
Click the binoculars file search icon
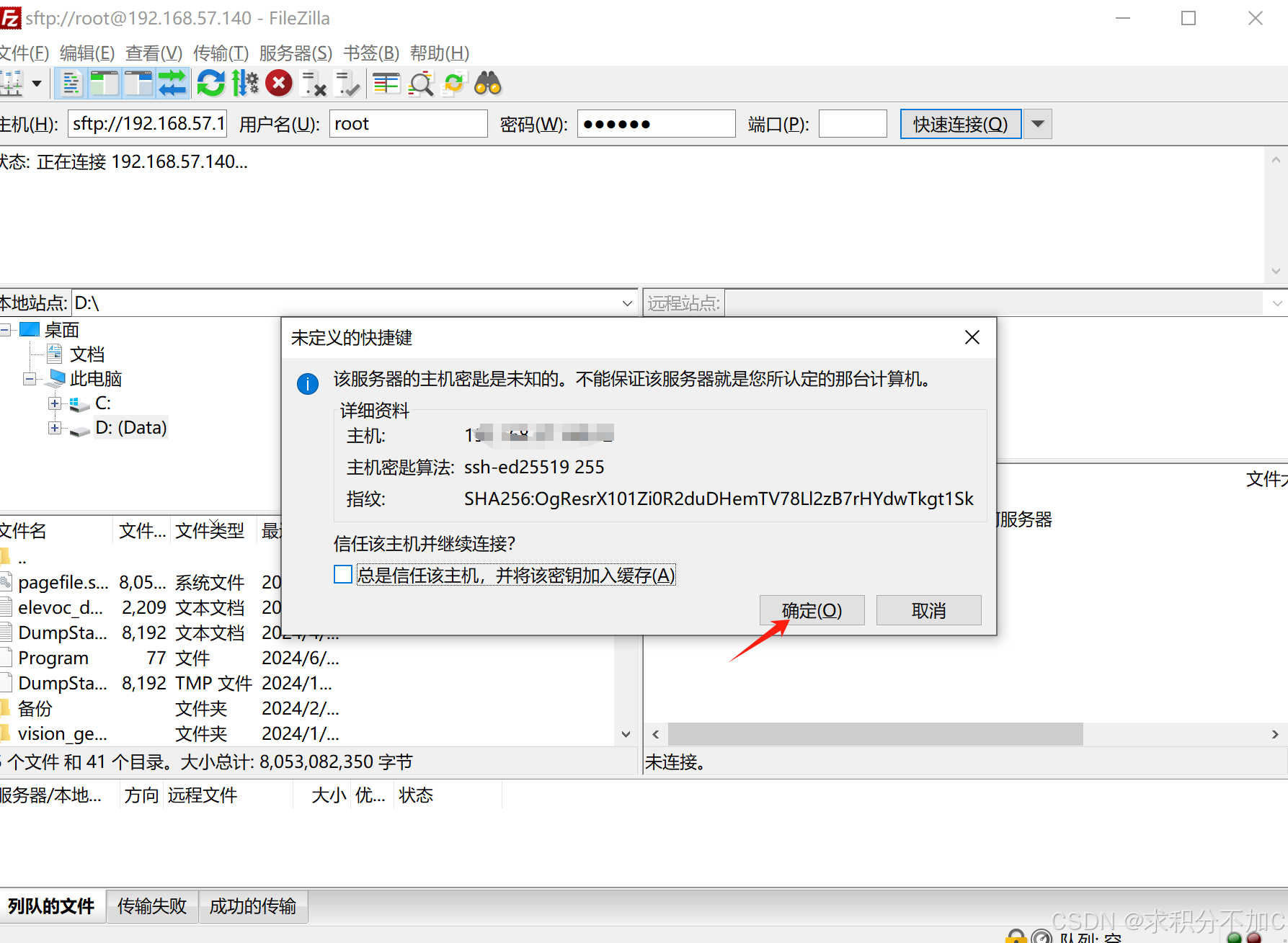[488, 84]
